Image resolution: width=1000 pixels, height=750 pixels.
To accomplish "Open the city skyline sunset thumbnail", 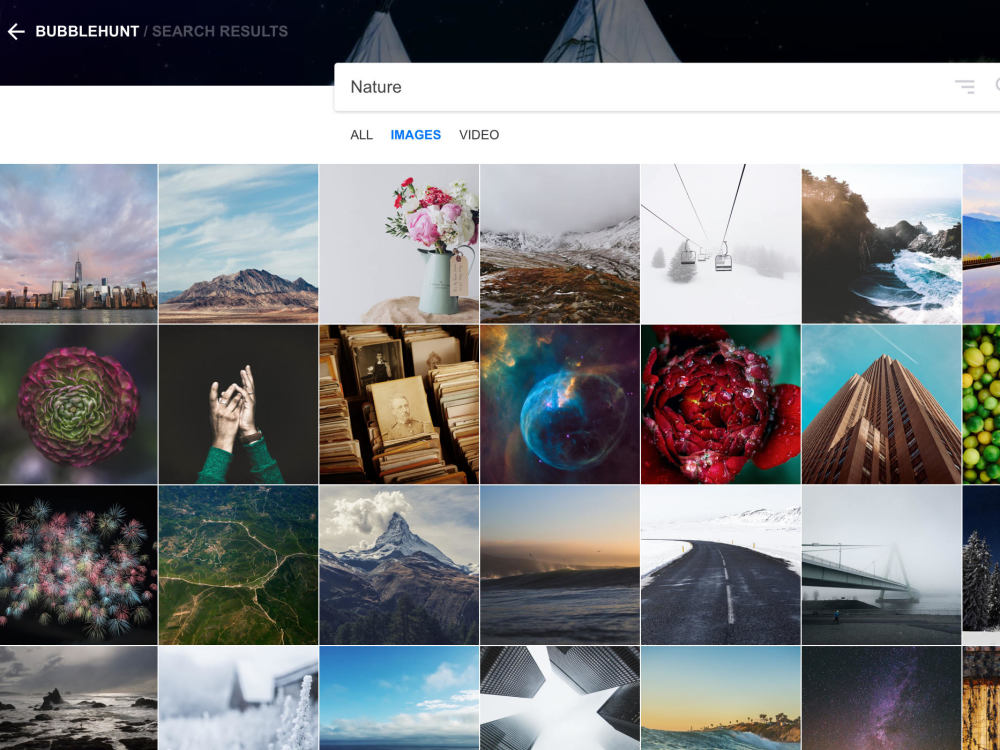I will click(78, 244).
